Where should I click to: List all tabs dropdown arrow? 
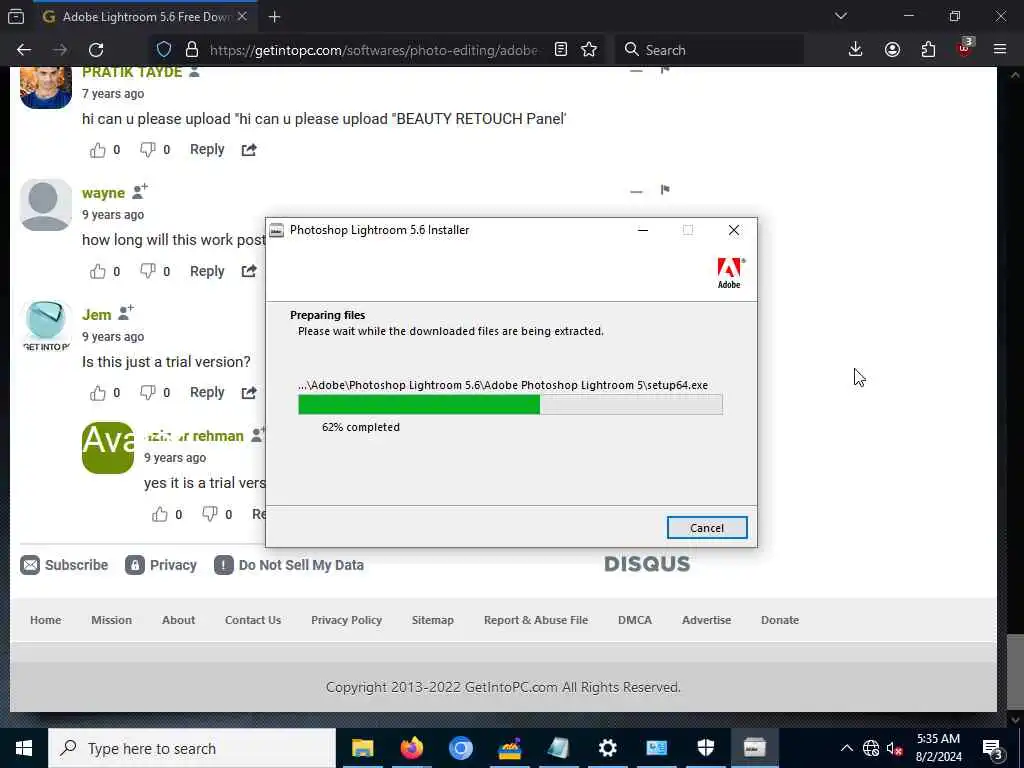point(841,16)
